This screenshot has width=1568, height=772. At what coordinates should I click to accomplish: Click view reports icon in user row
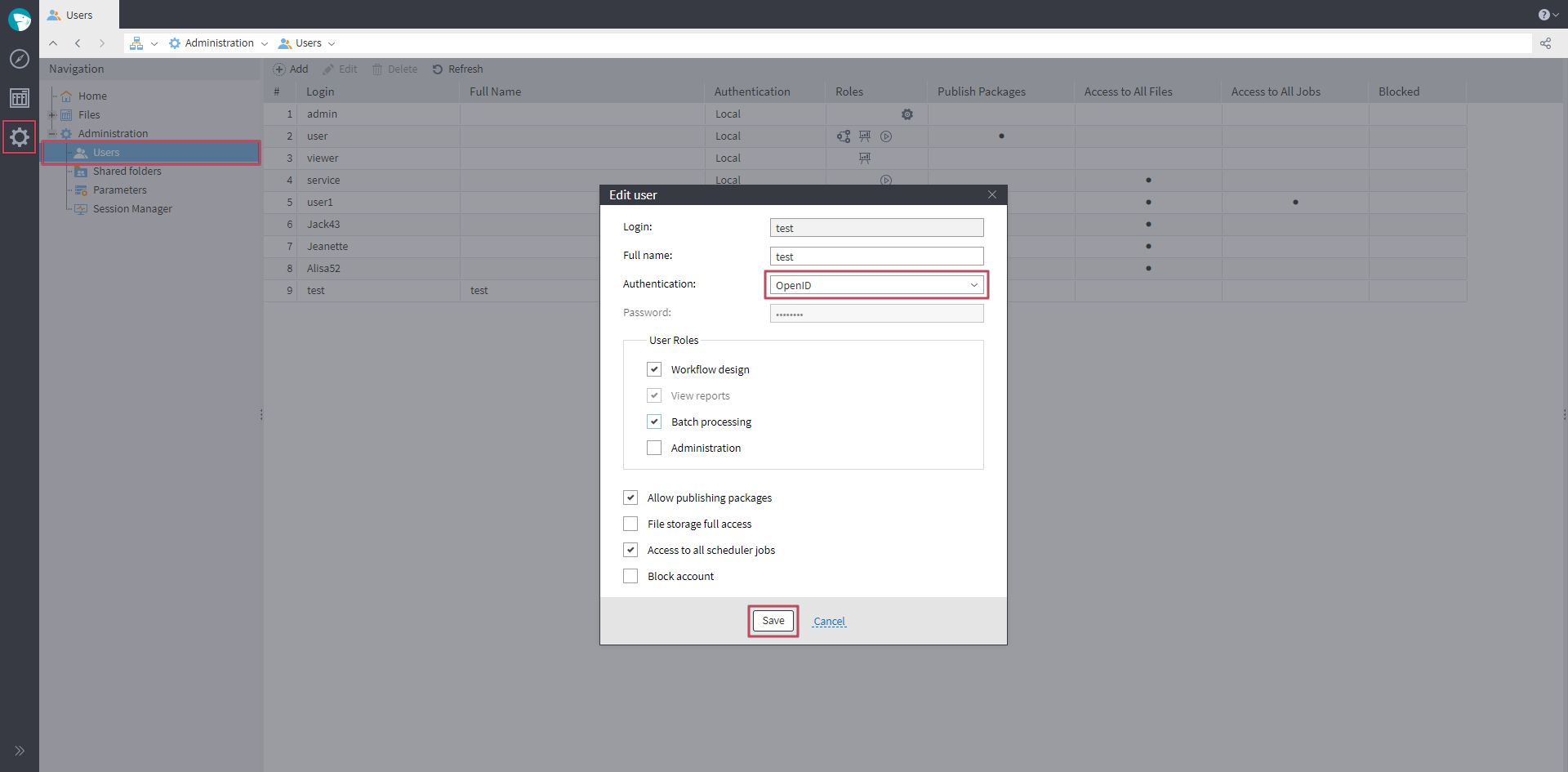tap(865, 136)
